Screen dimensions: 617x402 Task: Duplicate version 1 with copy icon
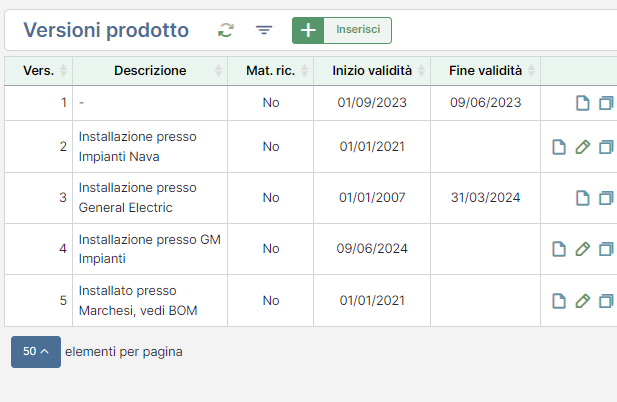point(606,103)
